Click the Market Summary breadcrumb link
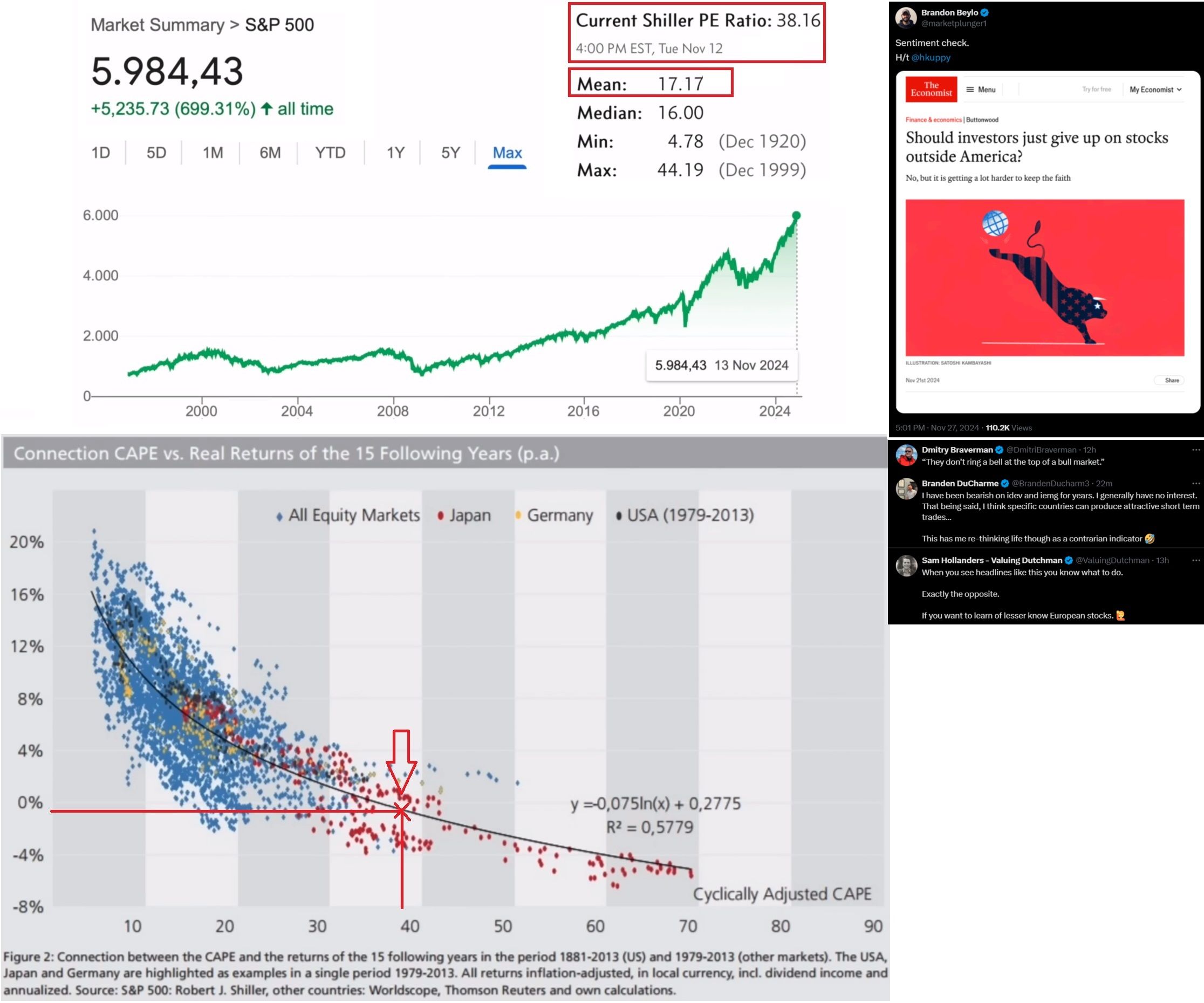The image size is (1204, 1003). [x=158, y=25]
